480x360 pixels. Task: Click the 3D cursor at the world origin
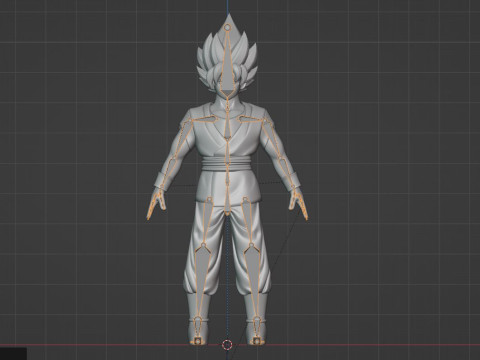227,345
